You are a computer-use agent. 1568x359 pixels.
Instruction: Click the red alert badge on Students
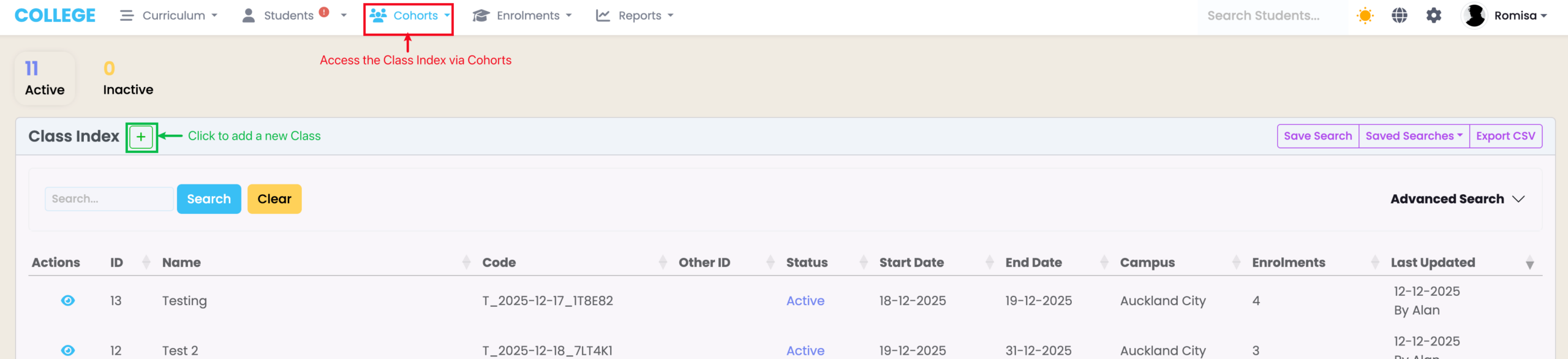click(x=324, y=12)
